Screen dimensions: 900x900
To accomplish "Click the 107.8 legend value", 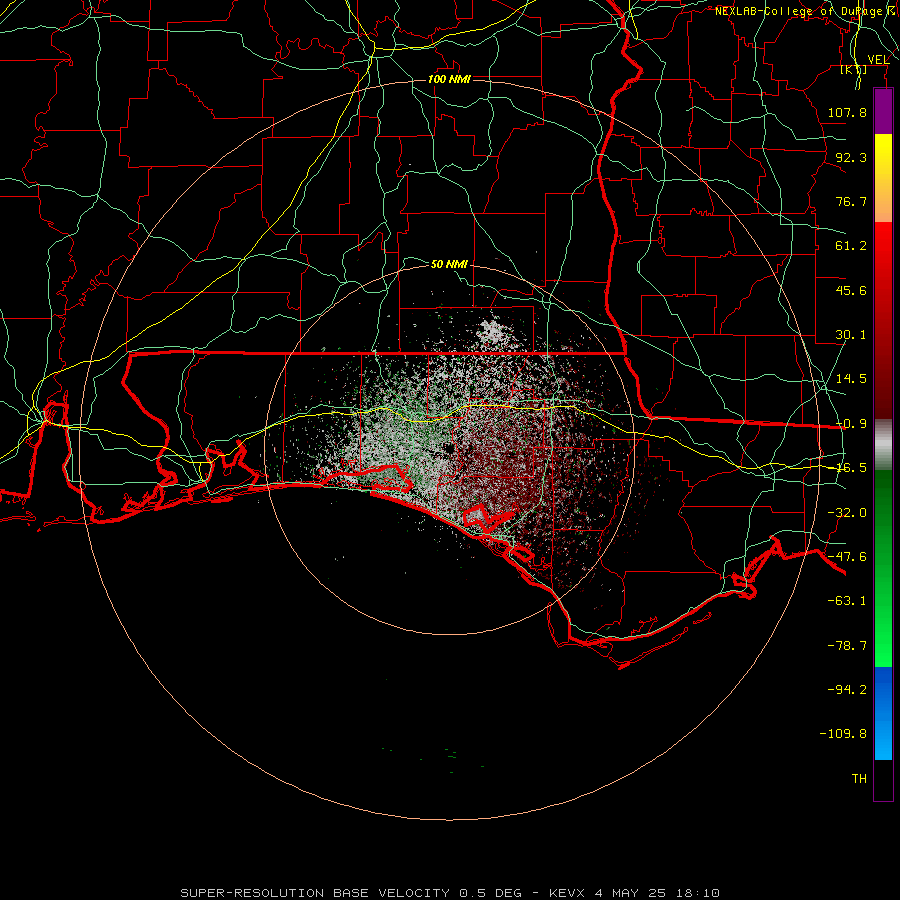I will [847, 112].
